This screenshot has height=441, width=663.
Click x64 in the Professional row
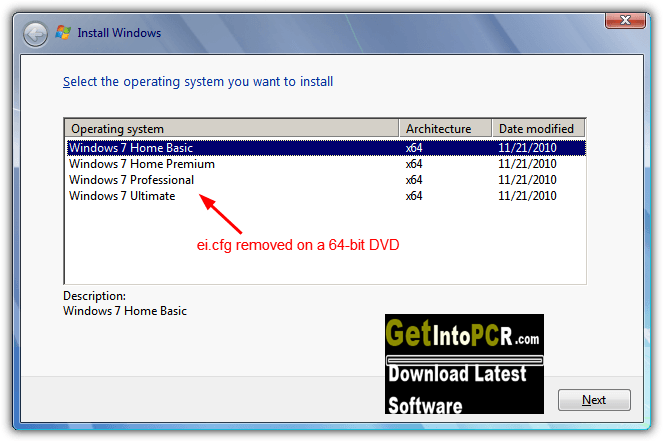414,180
